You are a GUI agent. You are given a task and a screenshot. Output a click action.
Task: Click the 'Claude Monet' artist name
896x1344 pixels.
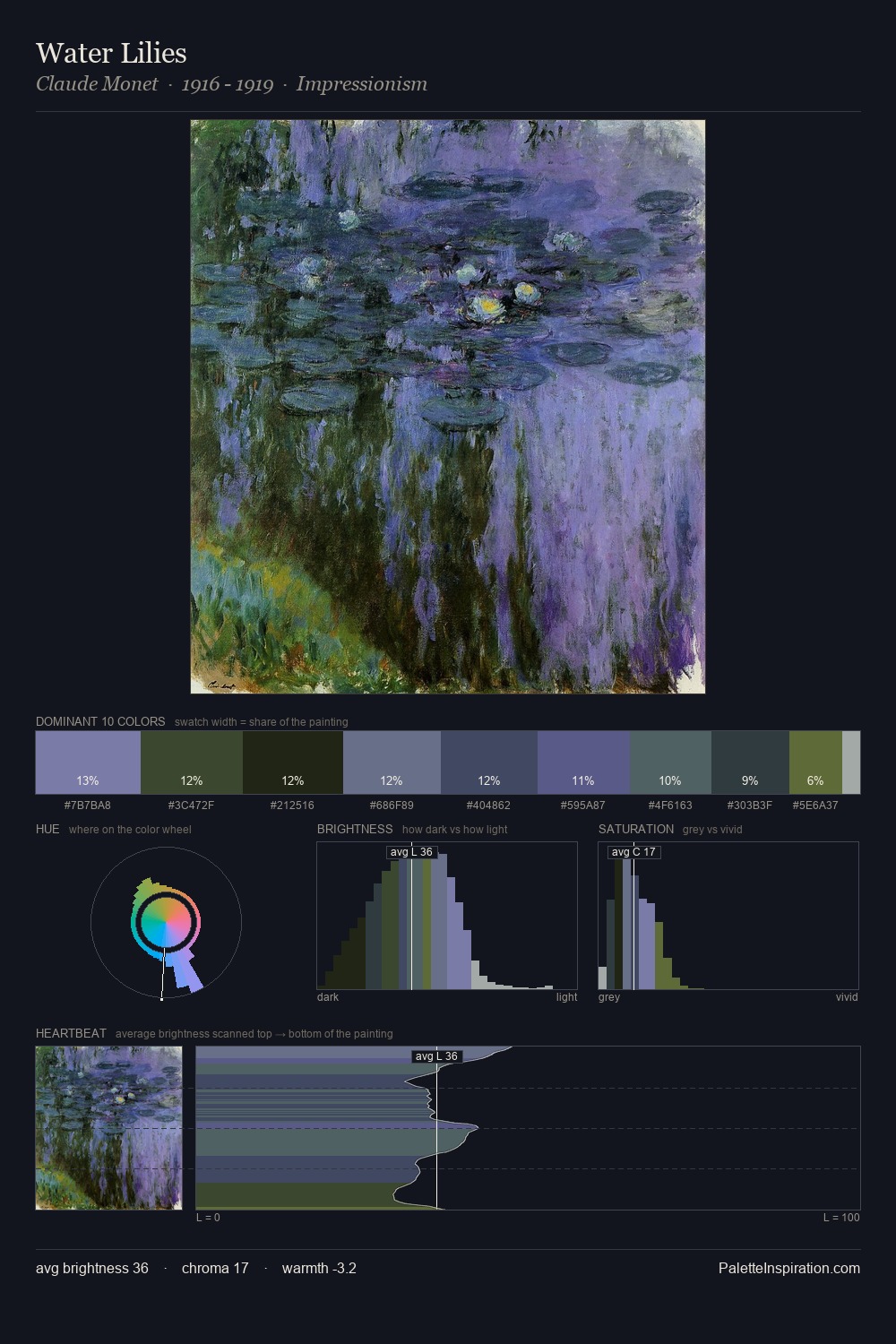[97, 84]
